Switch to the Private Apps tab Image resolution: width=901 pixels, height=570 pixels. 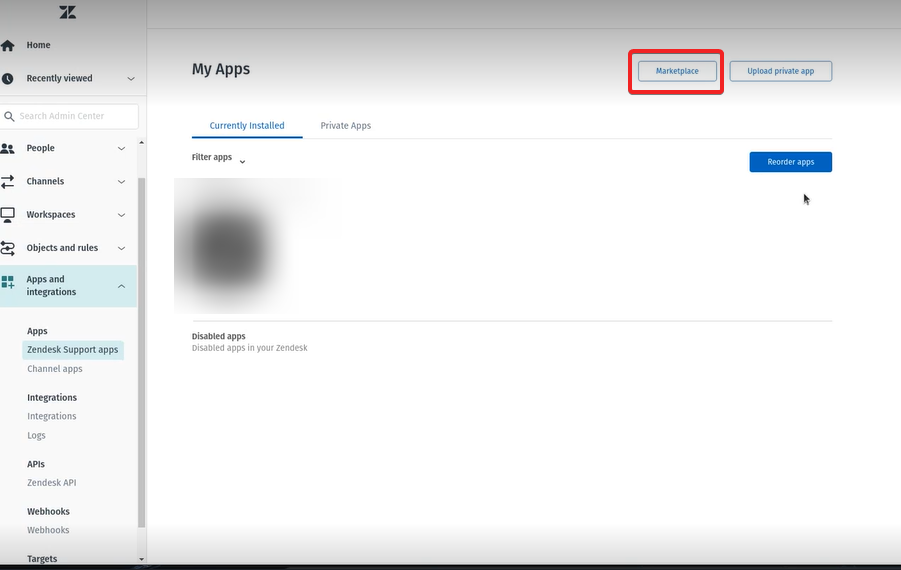tap(345, 126)
